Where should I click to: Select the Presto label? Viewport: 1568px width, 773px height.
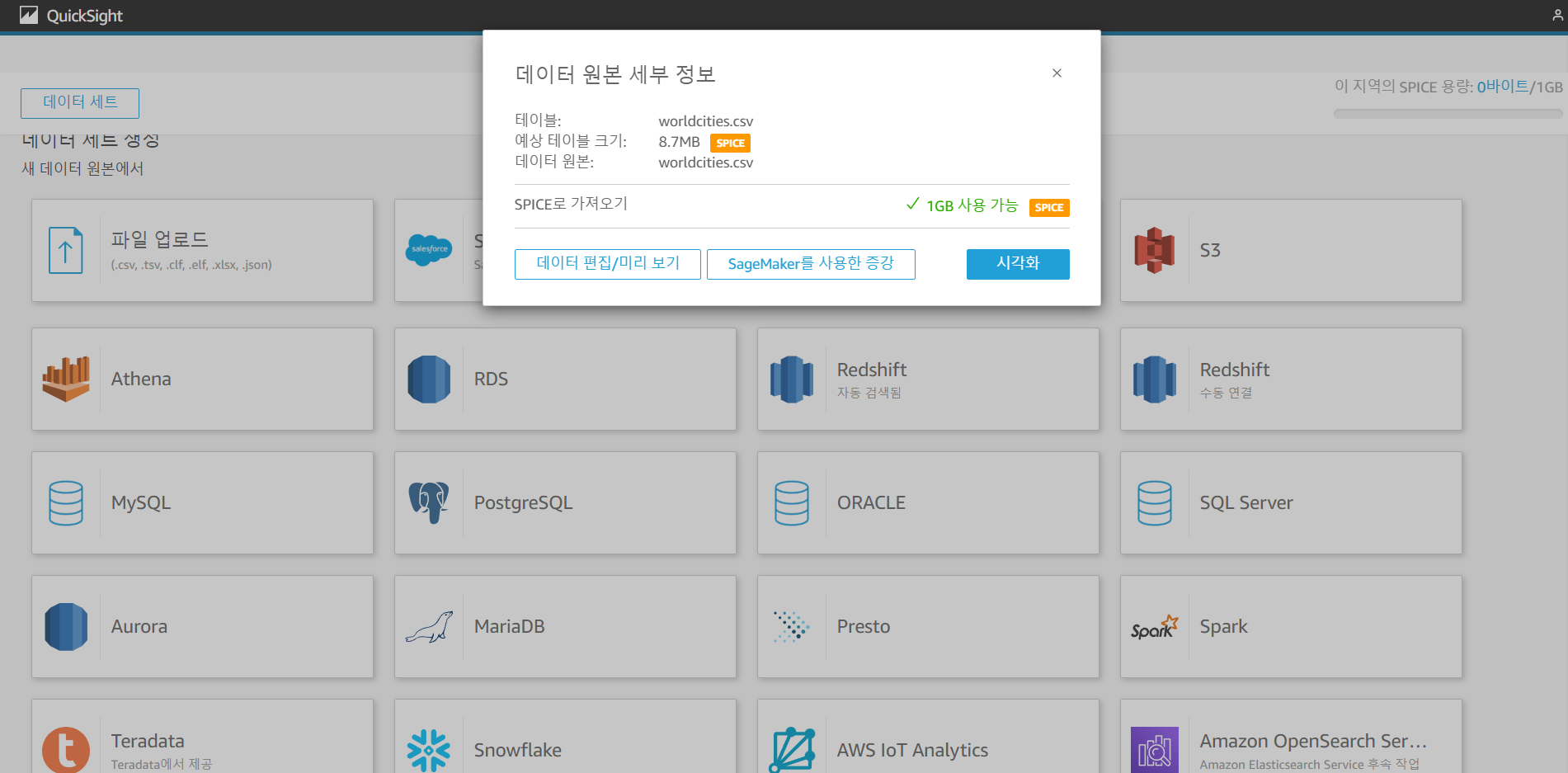864,626
